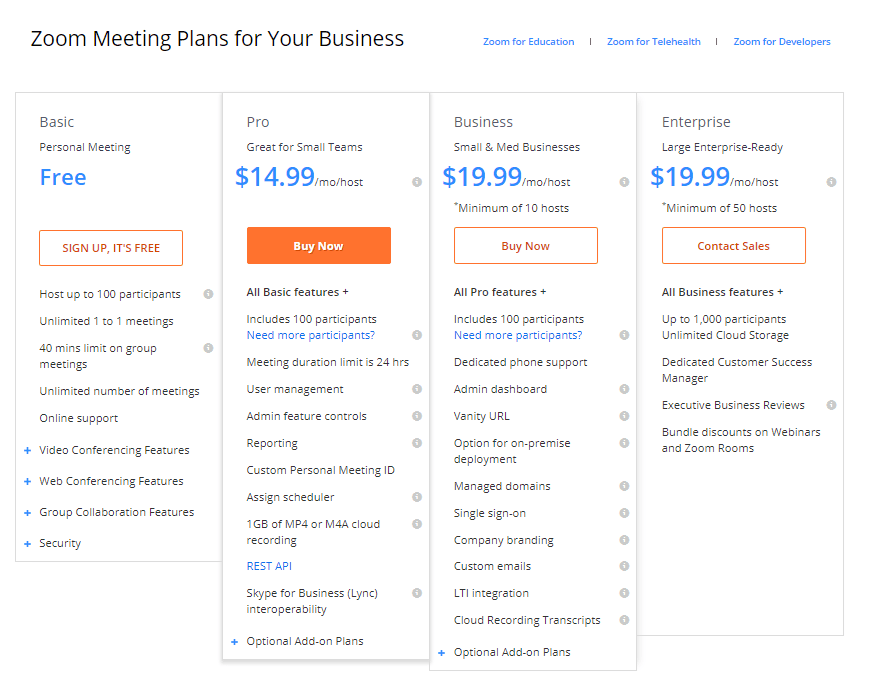Image resolution: width=886 pixels, height=678 pixels.
Task: Click Dedicated phone support text
Action: tap(520, 362)
